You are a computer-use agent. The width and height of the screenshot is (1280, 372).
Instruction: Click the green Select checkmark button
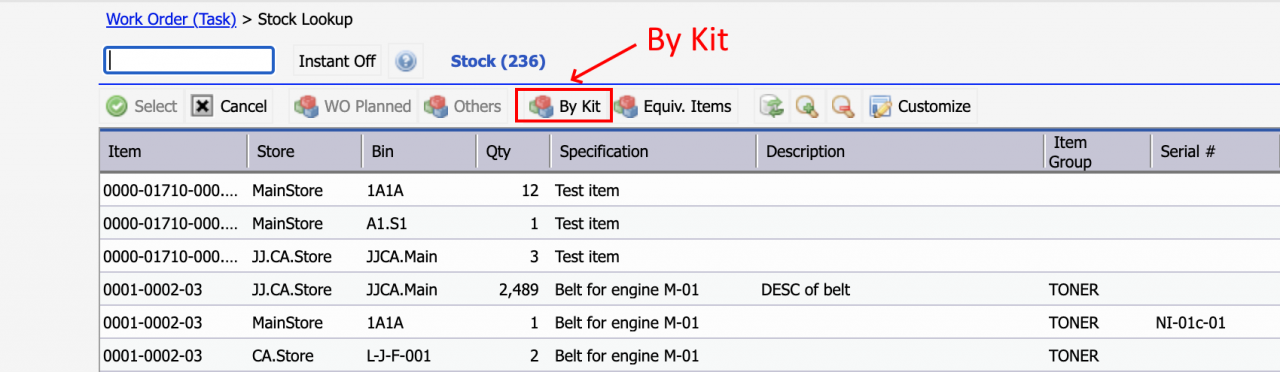click(142, 106)
